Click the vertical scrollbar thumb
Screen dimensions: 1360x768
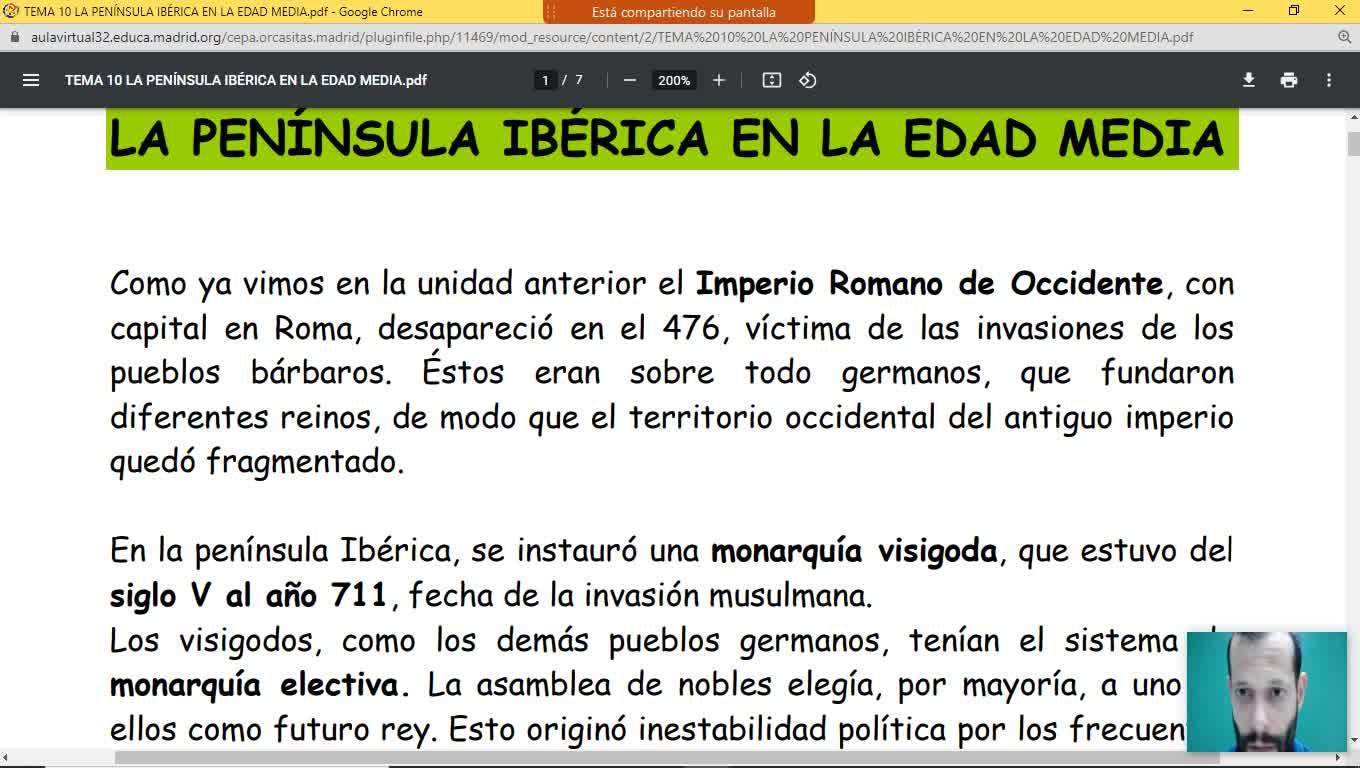coord(1353,144)
